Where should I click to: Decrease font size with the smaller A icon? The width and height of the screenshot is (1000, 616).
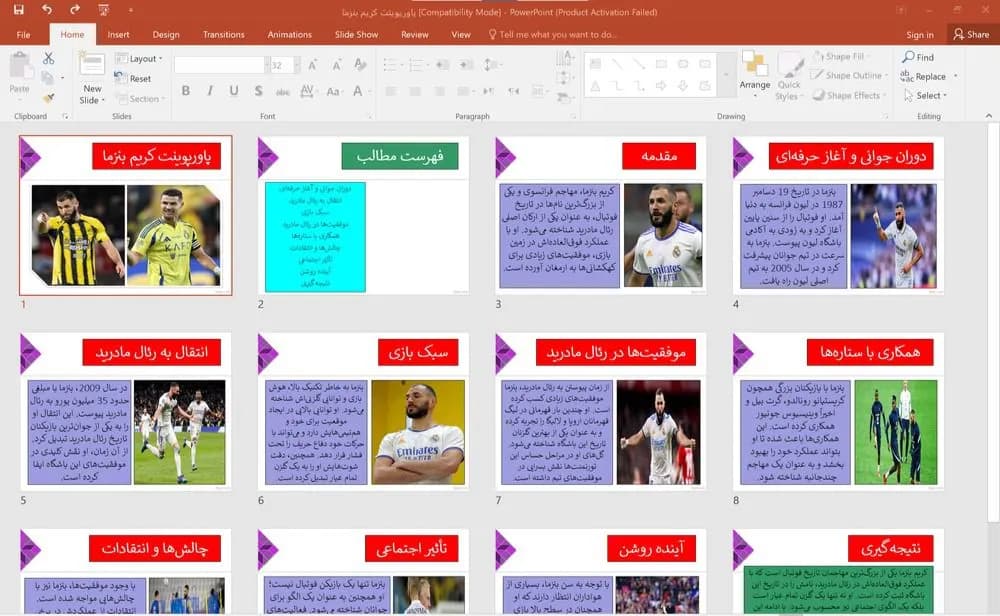[336, 65]
